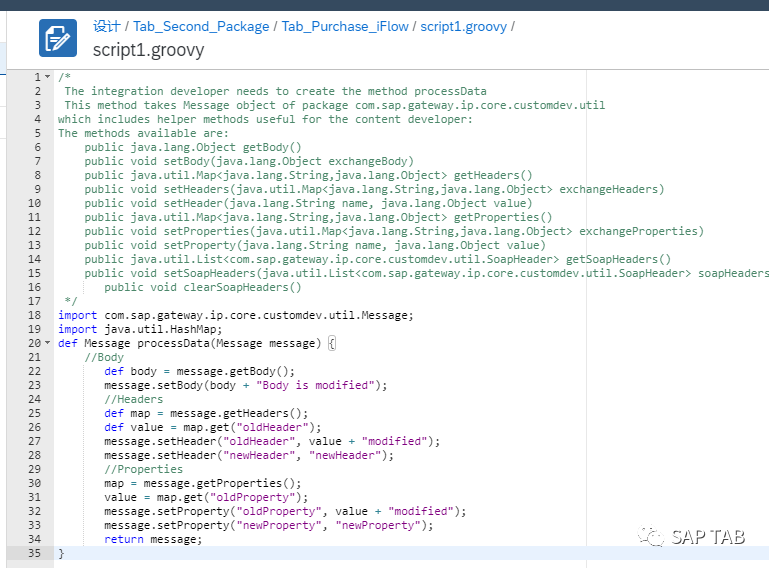The height and width of the screenshot is (568, 769).
Task: Click the 'The methods available are:' comment line
Action: point(143,133)
